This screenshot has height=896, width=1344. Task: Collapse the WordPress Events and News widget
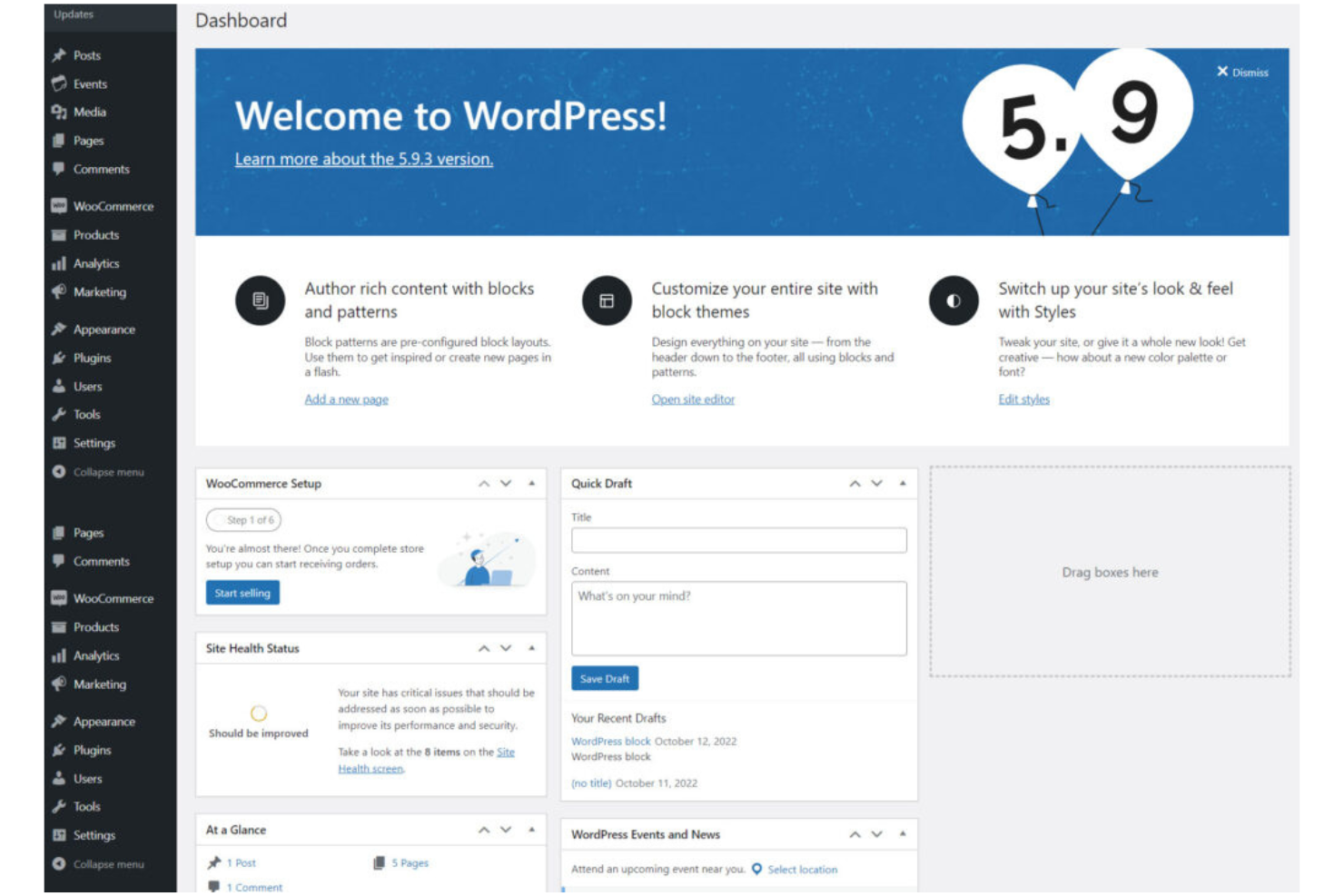(x=903, y=834)
